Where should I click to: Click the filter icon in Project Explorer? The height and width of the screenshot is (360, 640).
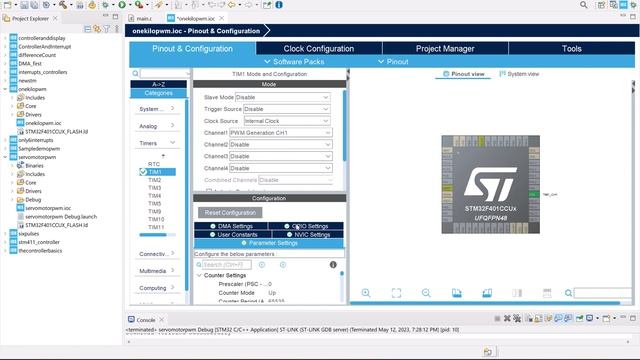(107, 29)
